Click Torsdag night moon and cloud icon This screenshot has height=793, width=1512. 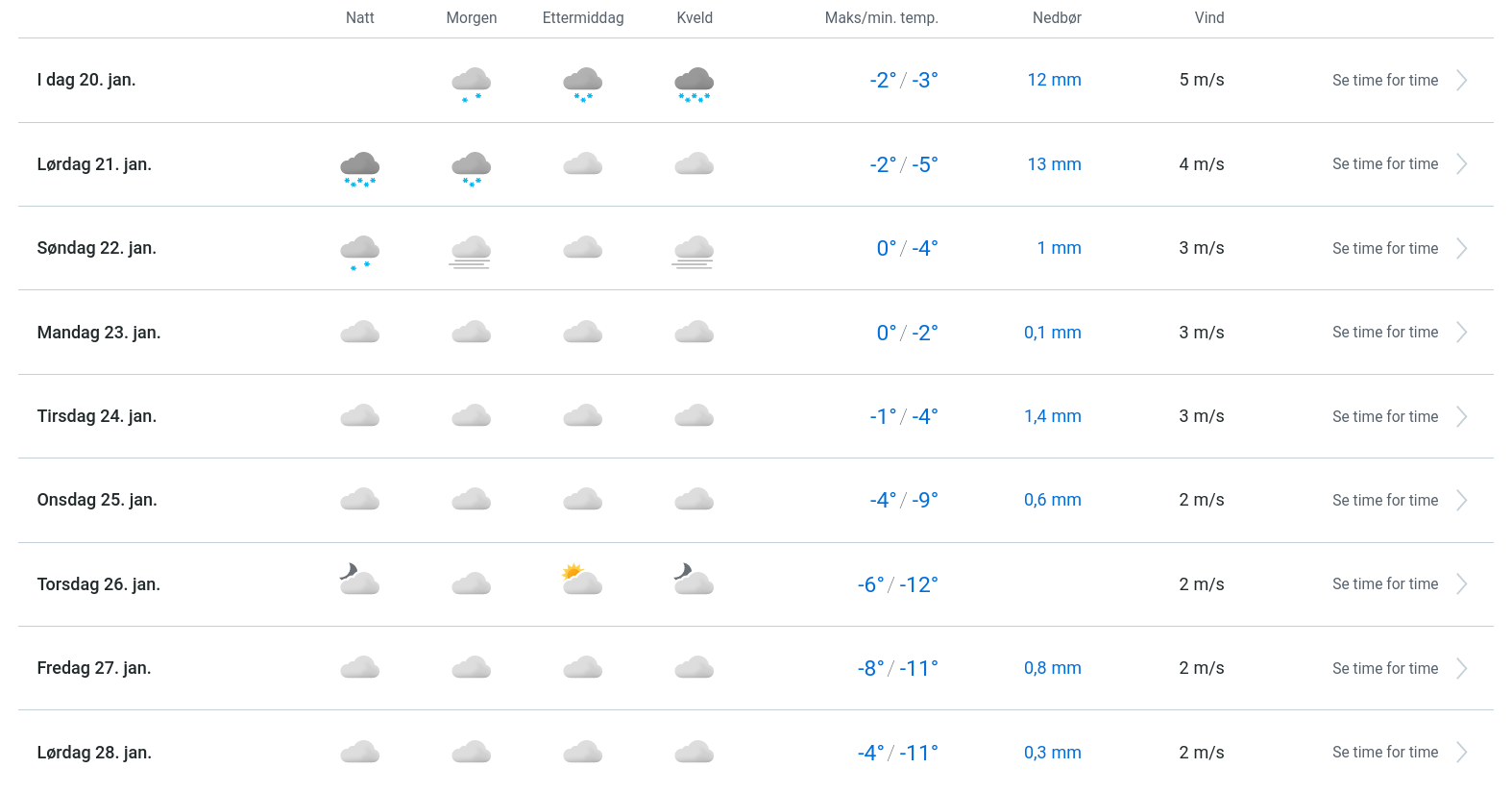click(359, 580)
